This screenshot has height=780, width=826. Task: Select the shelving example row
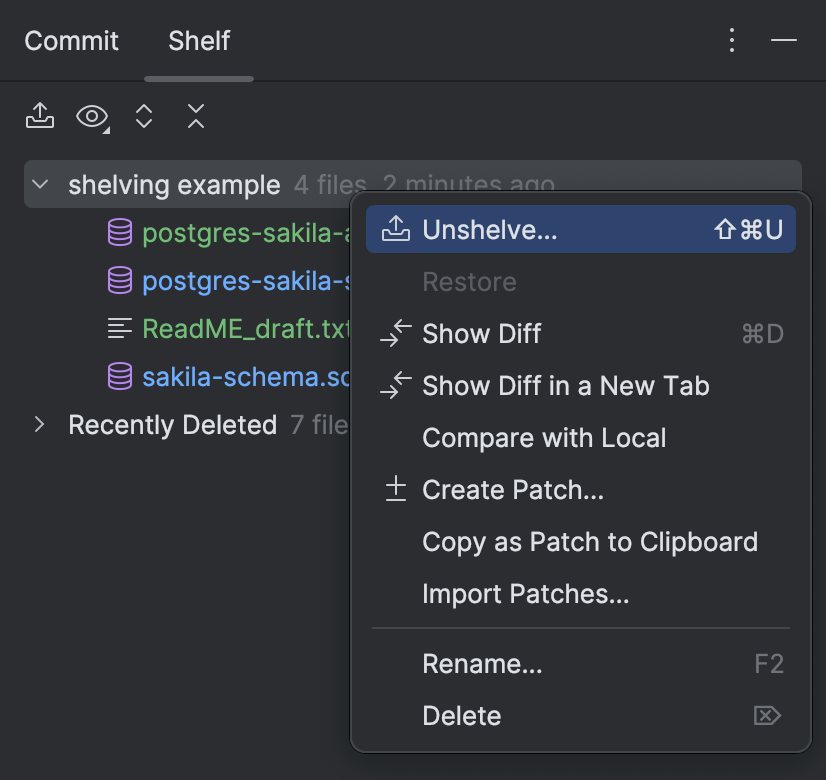click(x=412, y=184)
